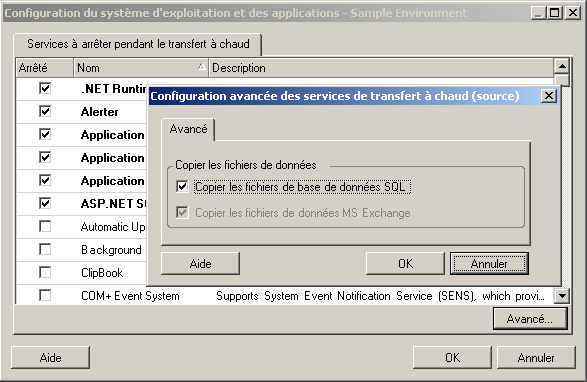Click the MS Exchange data files checkbox

pos(182,213)
